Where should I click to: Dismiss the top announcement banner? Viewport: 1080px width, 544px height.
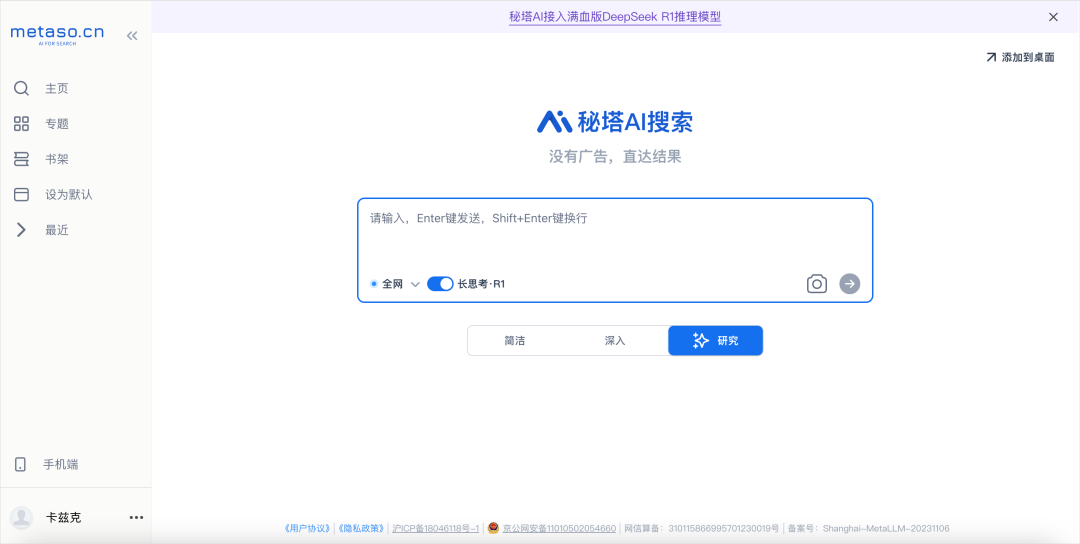pos(1053,17)
